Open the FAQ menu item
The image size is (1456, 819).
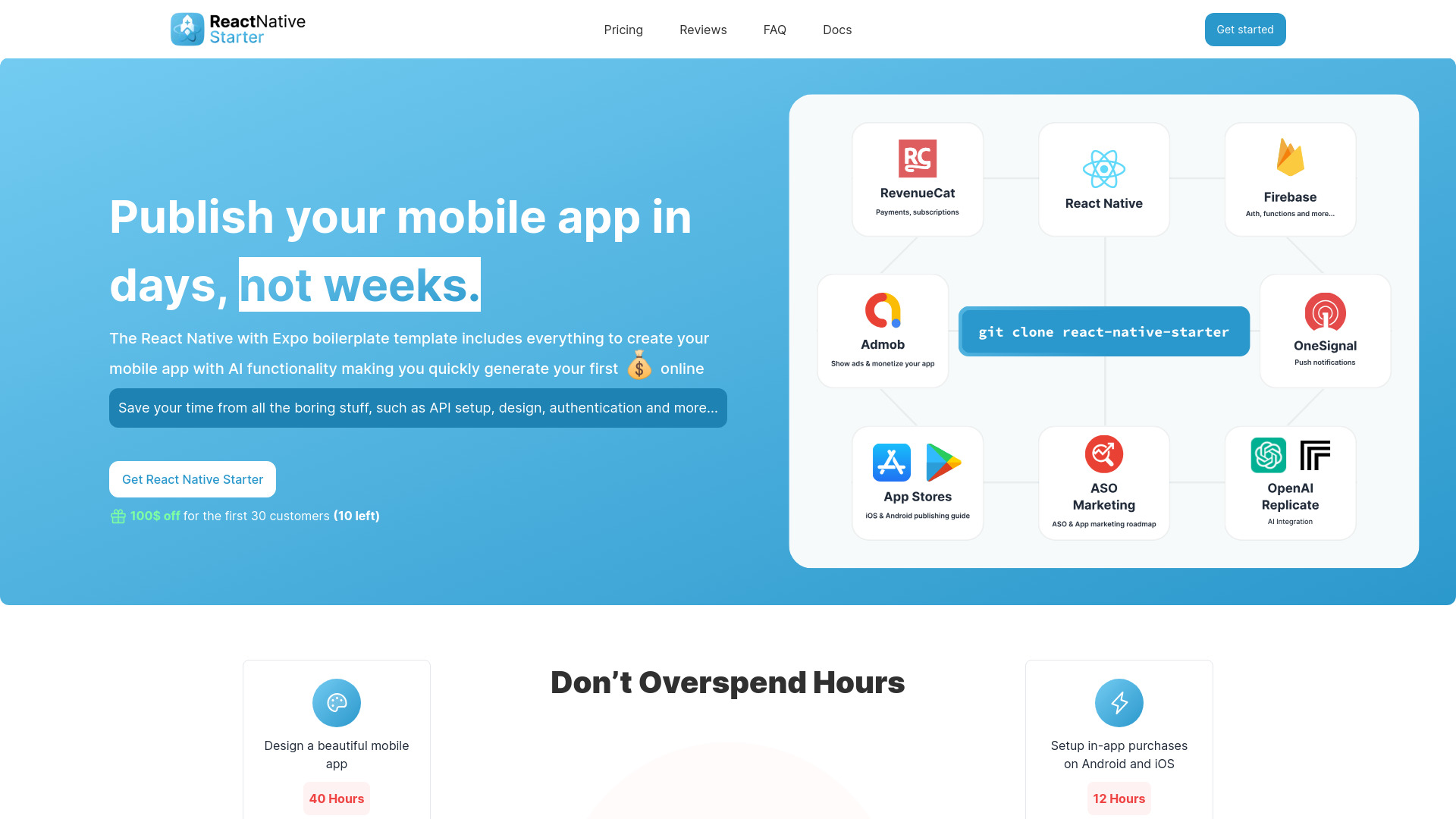click(x=775, y=29)
